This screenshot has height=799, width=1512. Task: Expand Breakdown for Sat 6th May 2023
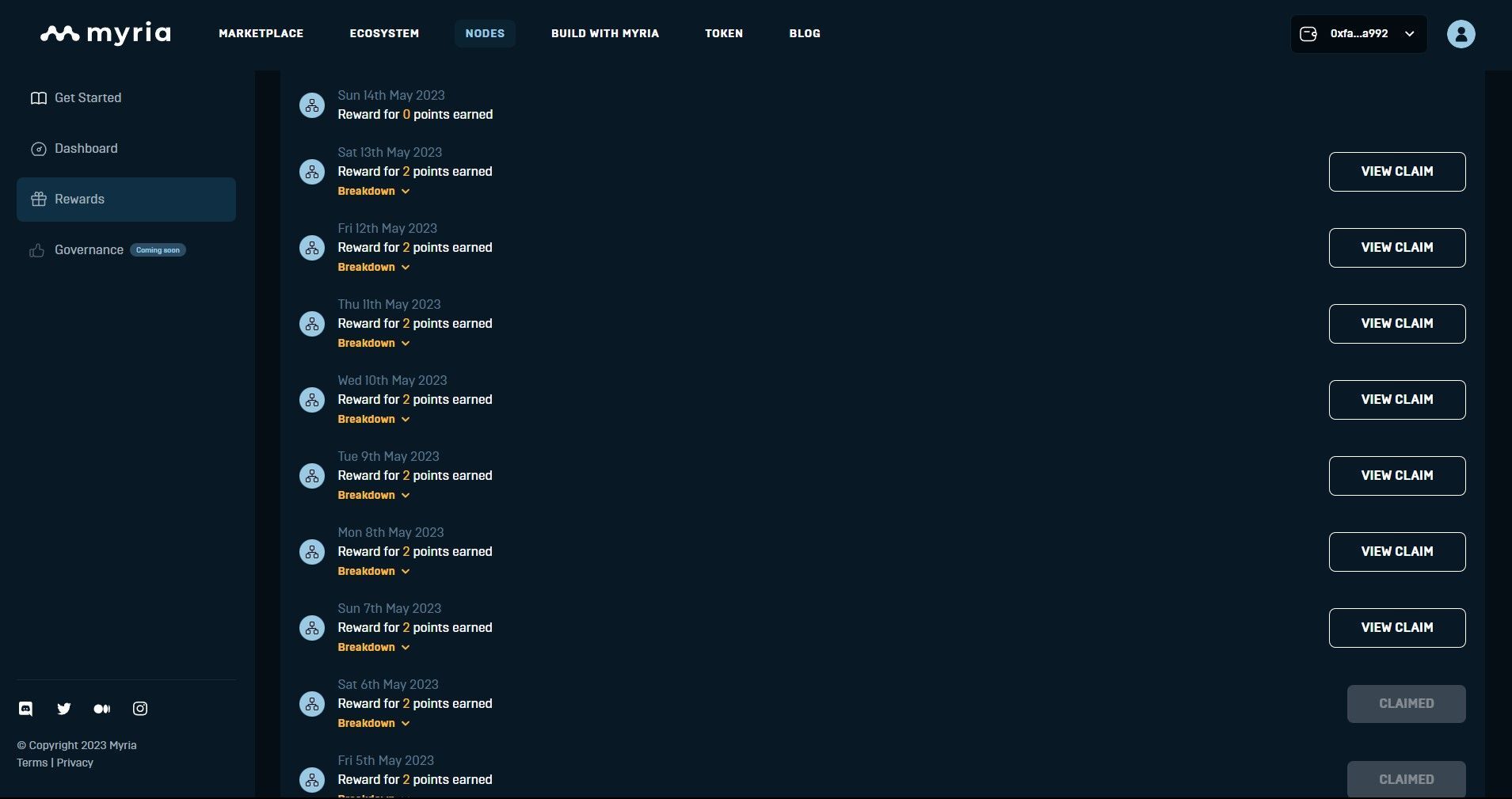point(373,723)
